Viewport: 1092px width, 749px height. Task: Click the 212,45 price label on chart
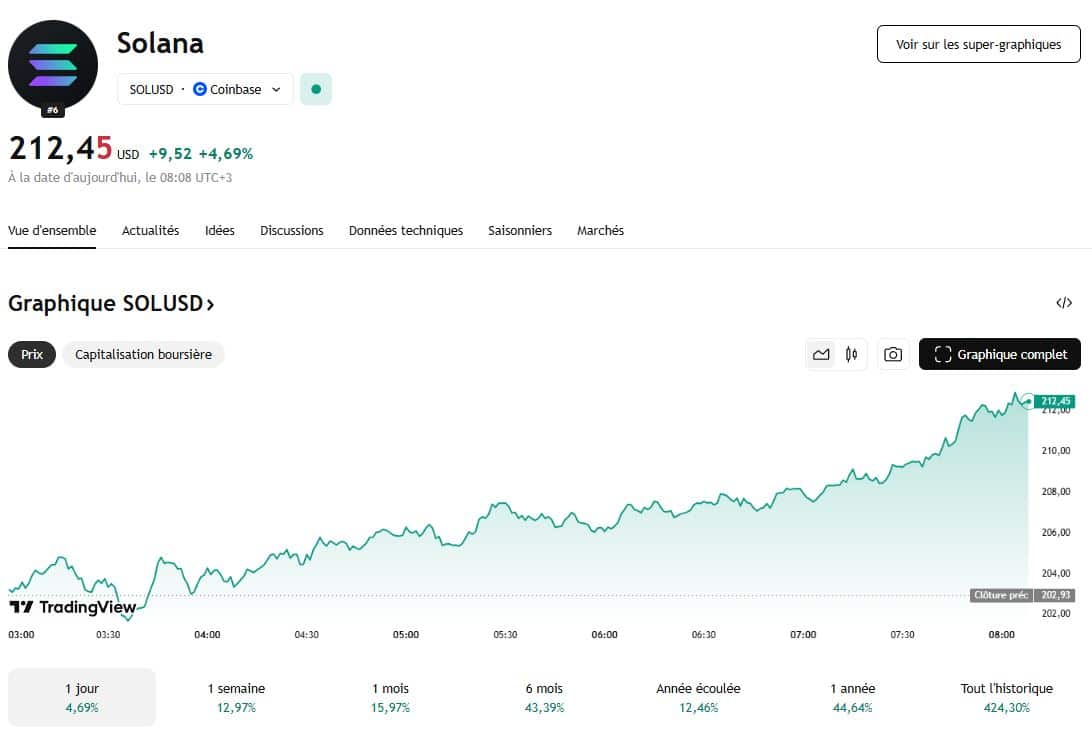click(x=1055, y=401)
